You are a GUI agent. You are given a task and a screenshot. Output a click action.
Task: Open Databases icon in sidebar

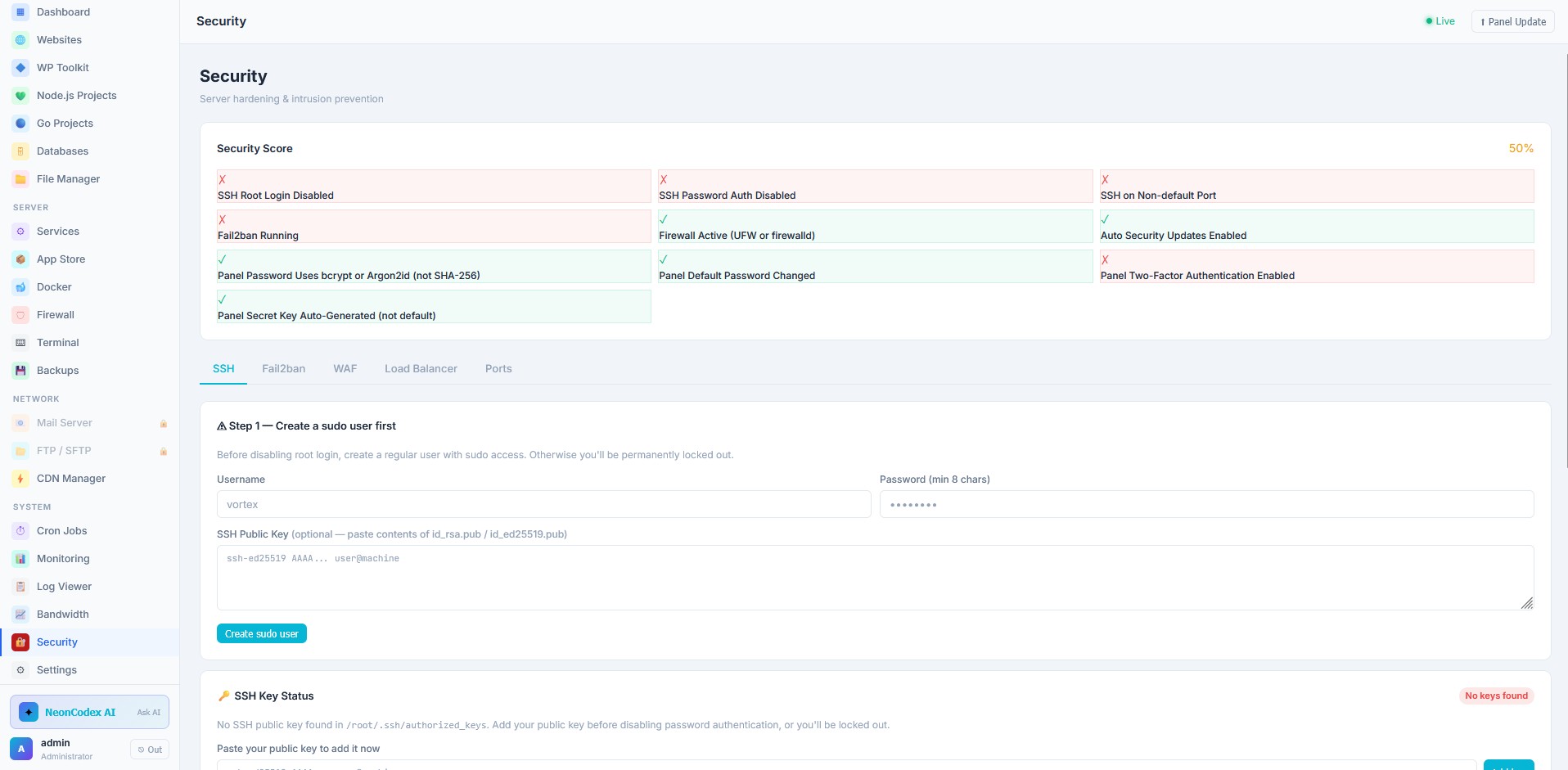point(20,151)
